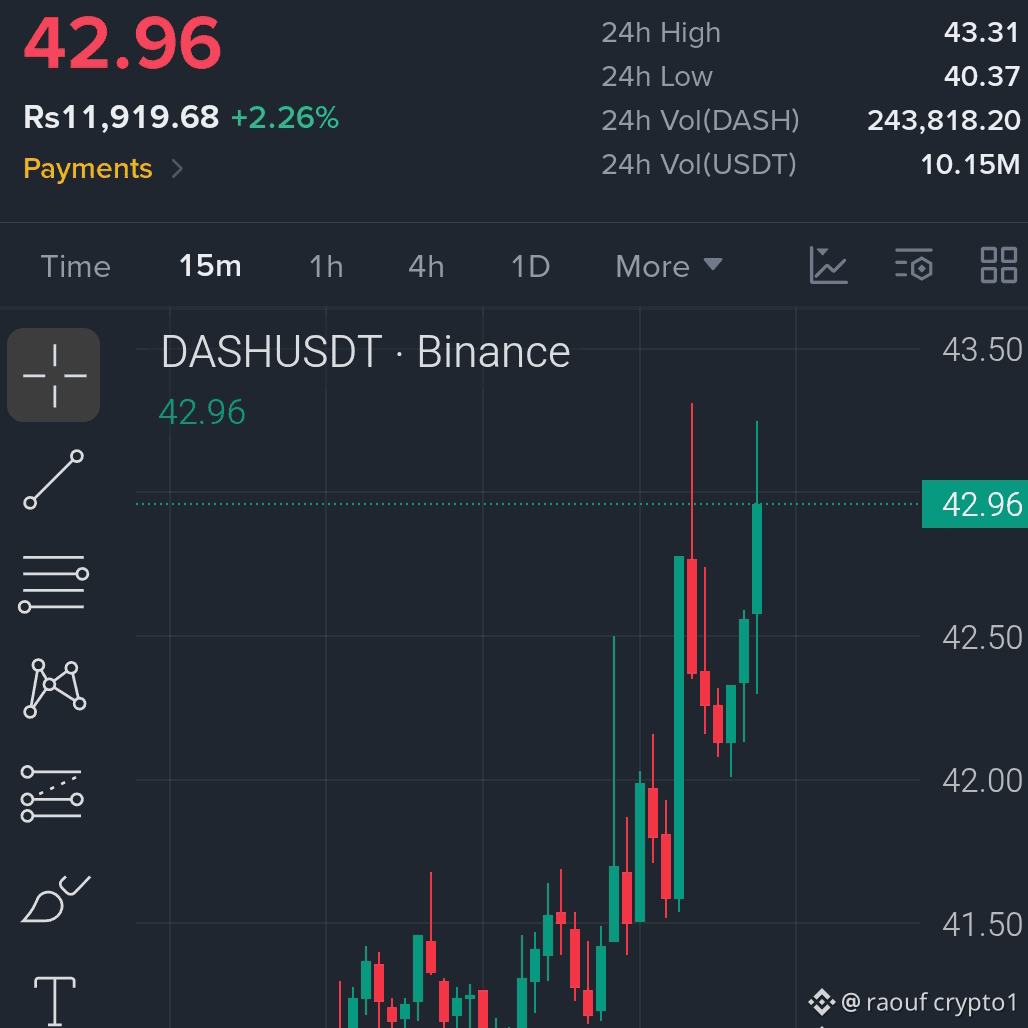Click the 24h Vol(USDT) label
Viewport: 1028px width, 1028px height.
tap(699, 165)
